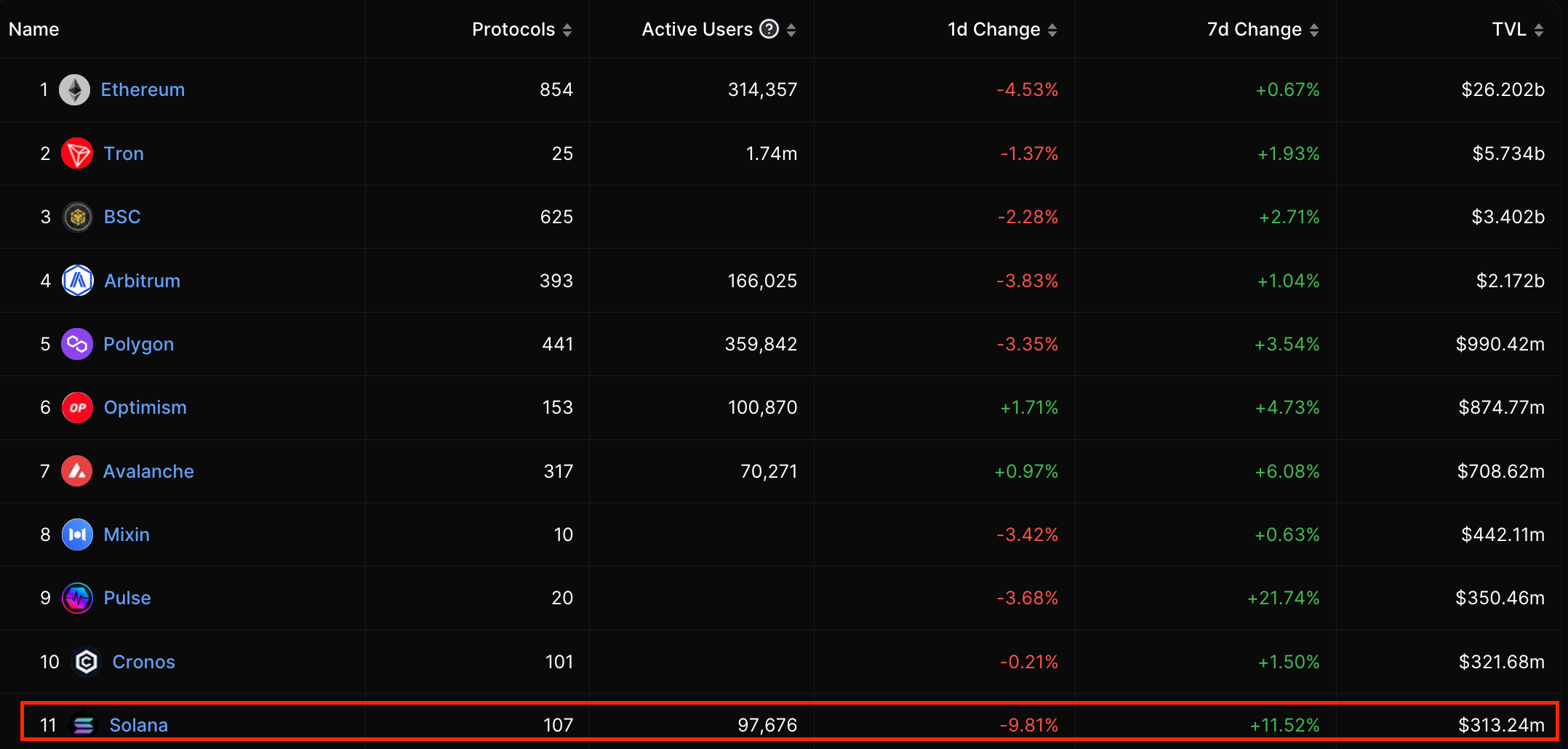Open the Avalanche chain link

[148, 471]
